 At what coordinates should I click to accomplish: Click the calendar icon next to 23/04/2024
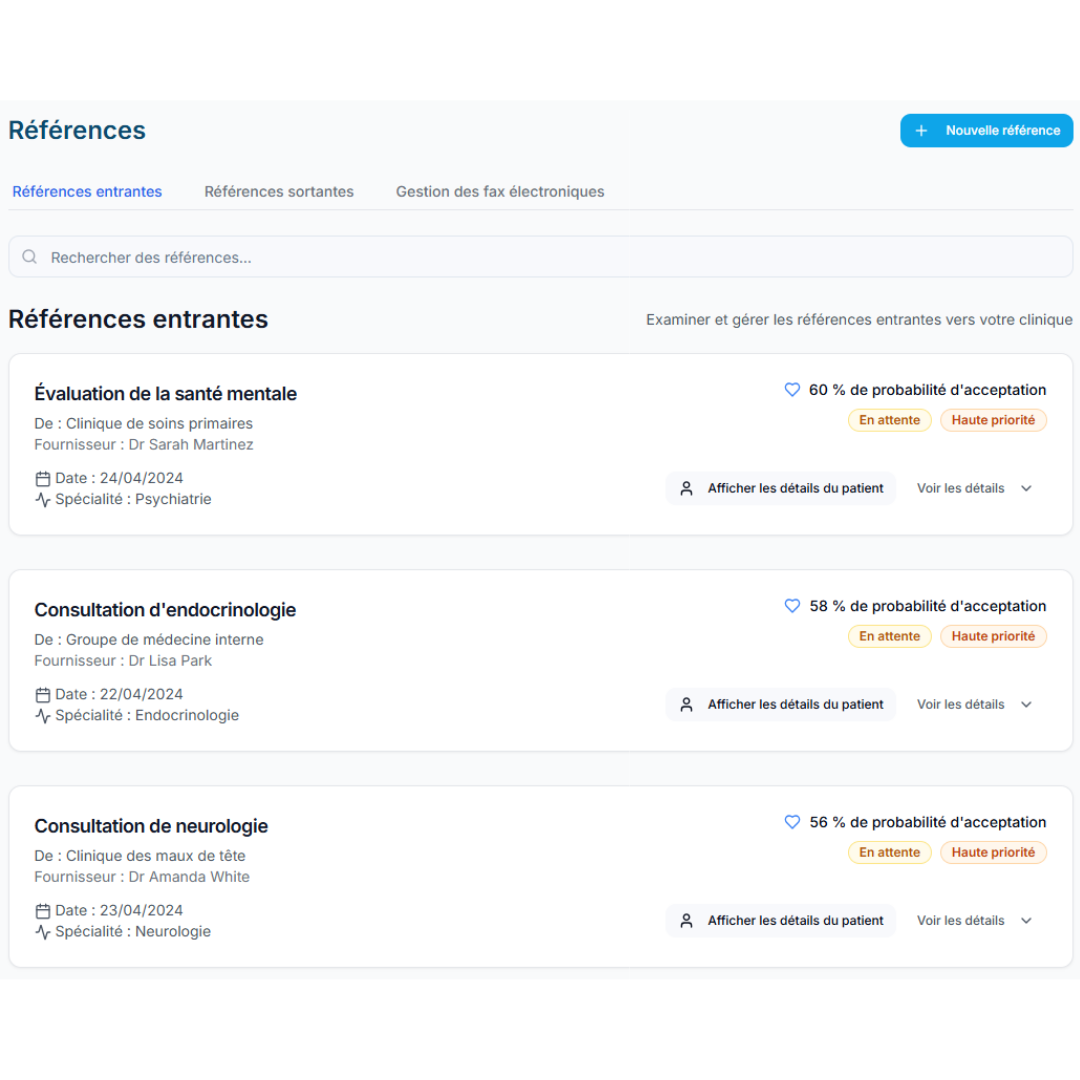point(43,911)
